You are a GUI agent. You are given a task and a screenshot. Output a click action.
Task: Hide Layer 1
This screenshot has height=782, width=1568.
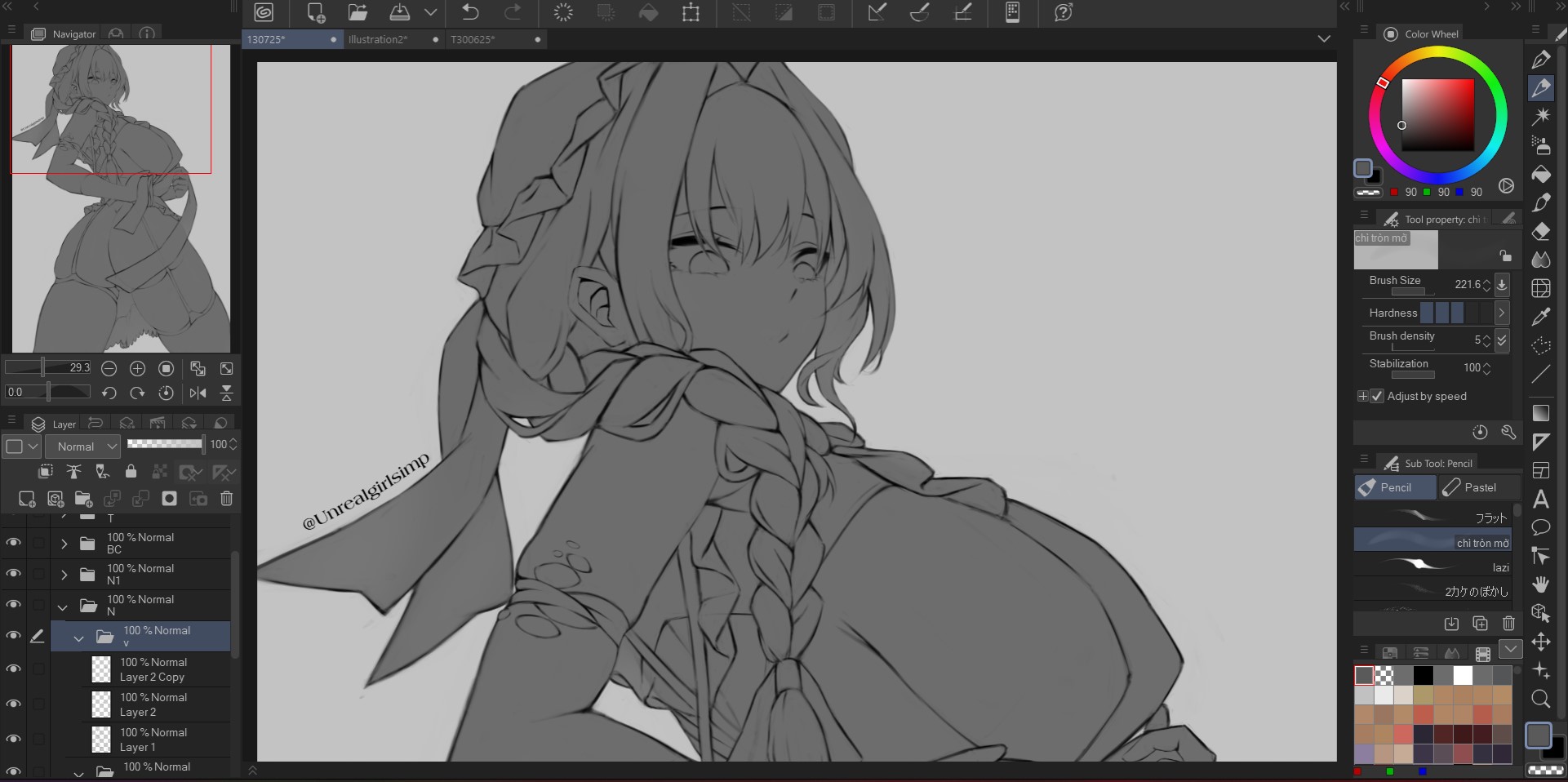(13, 739)
